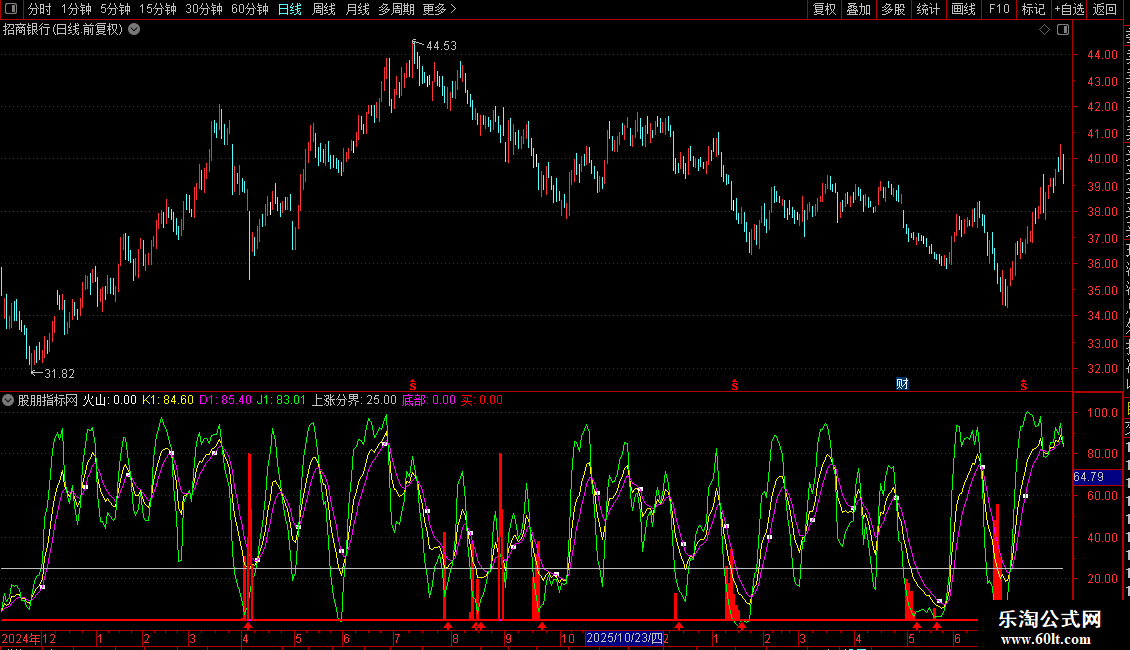Click the 44.00 price axis label
The height and width of the screenshot is (650, 1130).
point(1103,55)
